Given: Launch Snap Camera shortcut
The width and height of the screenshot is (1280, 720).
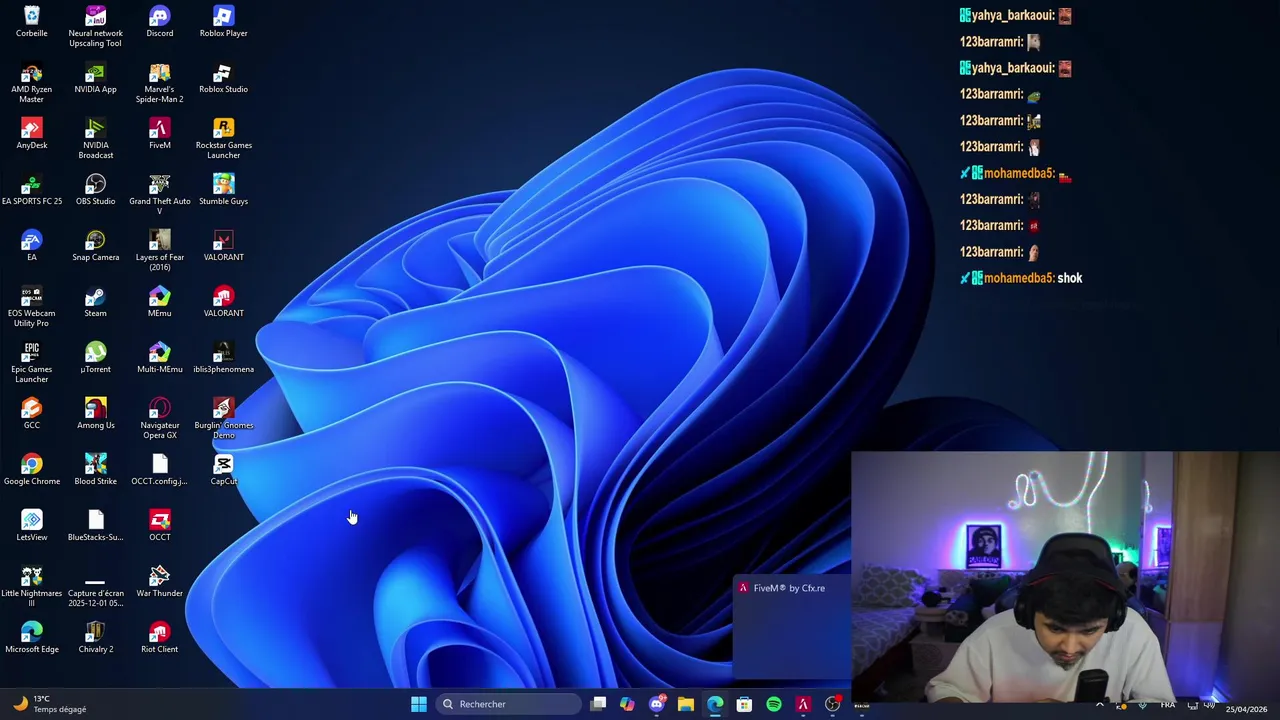Looking at the screenshot, I should pyautogui.click(x=95, y=247).
